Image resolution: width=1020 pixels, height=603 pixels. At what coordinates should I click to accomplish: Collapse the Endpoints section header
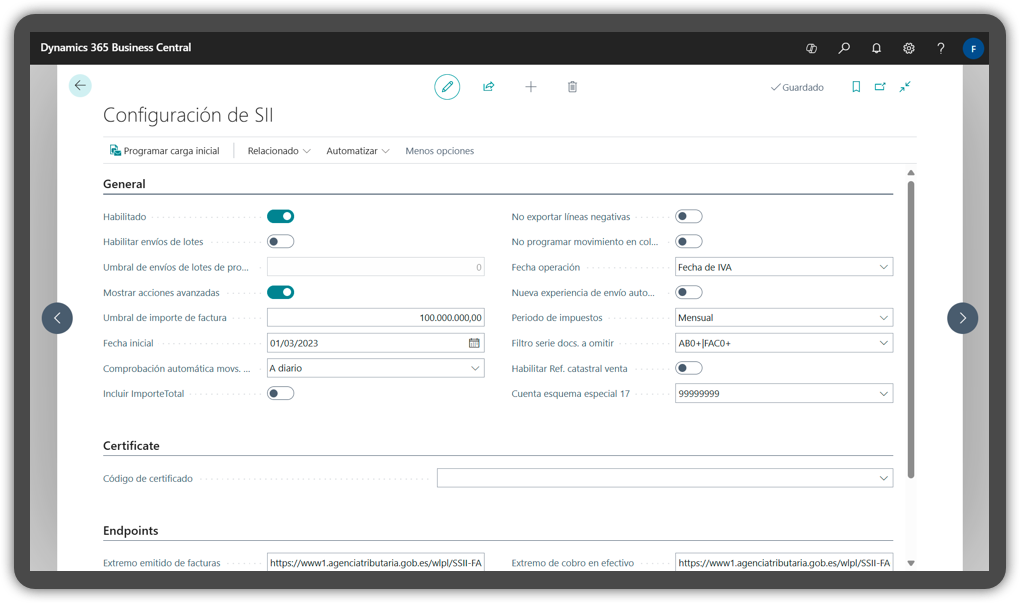click(x=131, y=531)
